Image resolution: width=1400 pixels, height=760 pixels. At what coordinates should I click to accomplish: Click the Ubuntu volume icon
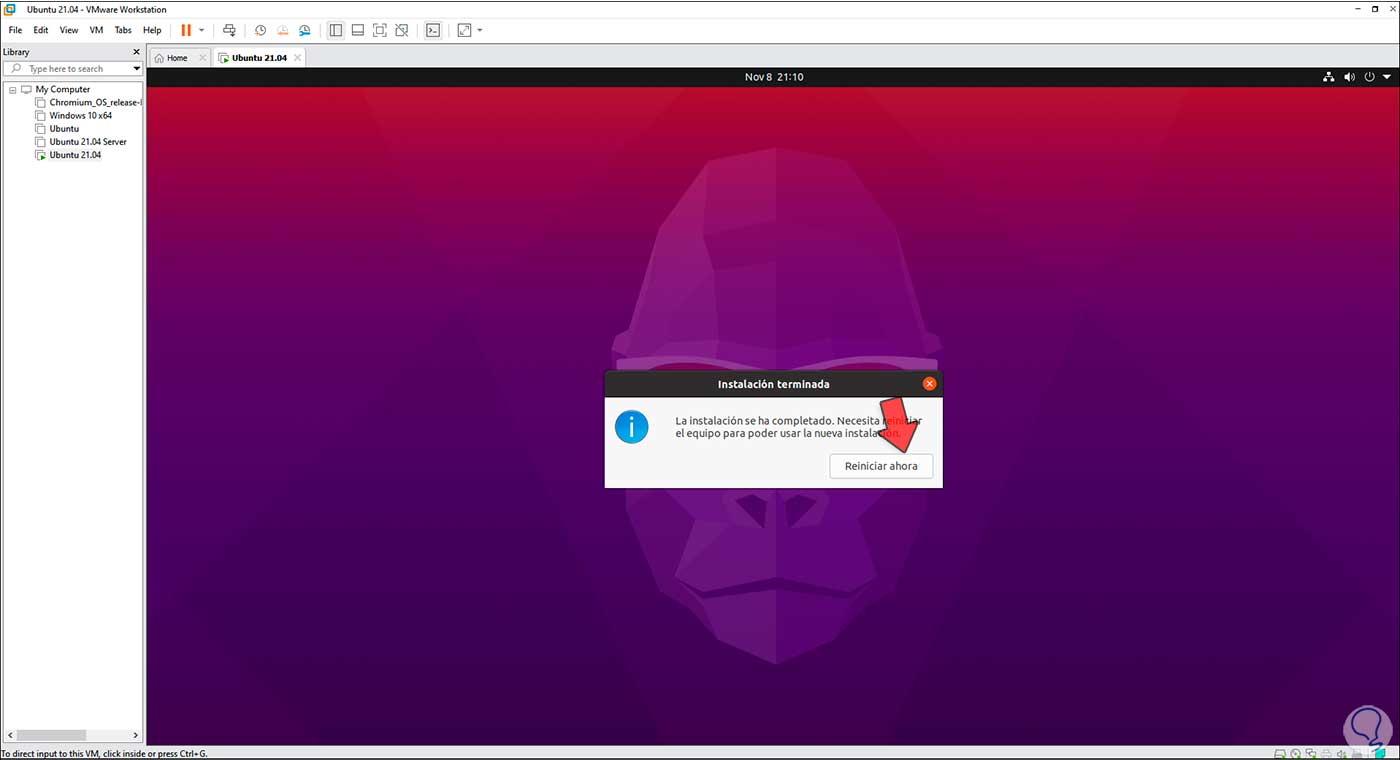pos(1349,77)
